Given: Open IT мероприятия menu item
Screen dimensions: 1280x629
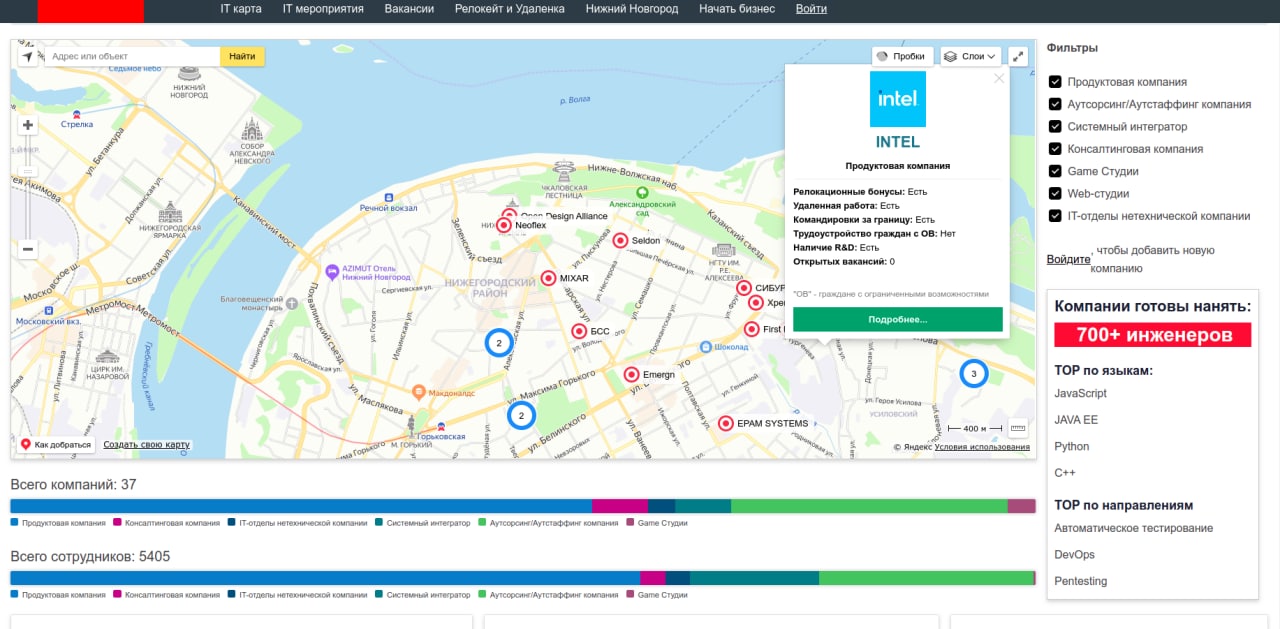Looking at the screenshot, I should tap(323, 9).
